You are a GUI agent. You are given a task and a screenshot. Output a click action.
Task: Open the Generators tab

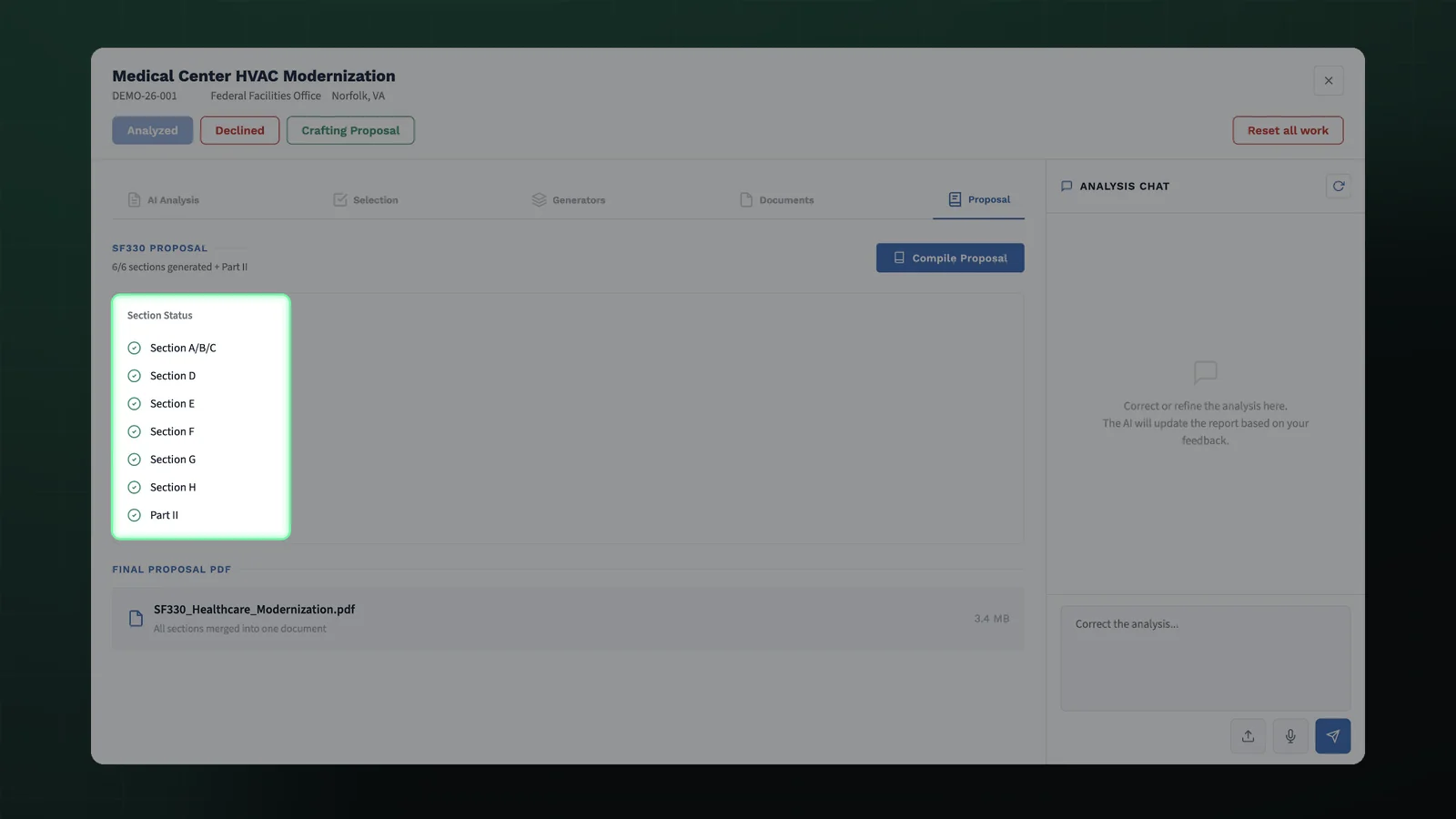pos(568,200)
